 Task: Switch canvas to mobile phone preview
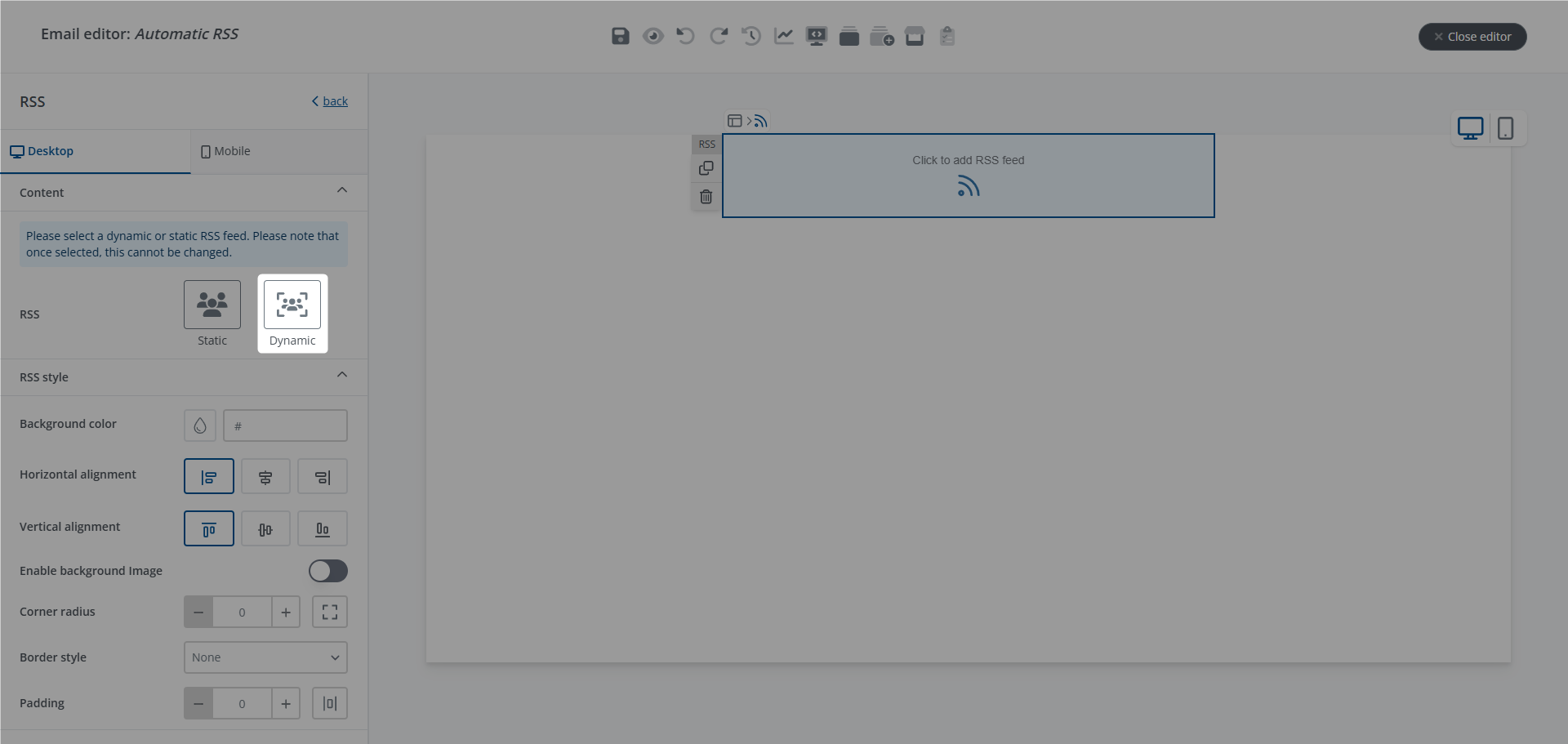pyautogui.click(x=1505, y=128)
